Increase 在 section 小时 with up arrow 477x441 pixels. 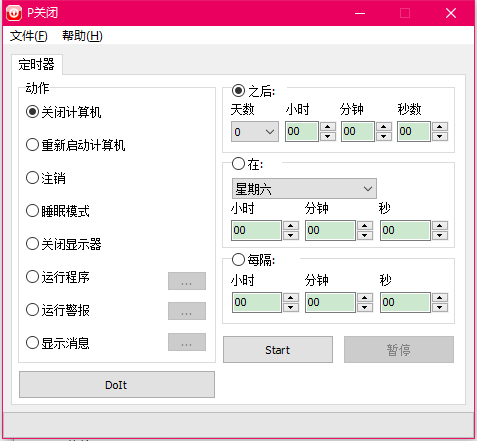[291, 226]
